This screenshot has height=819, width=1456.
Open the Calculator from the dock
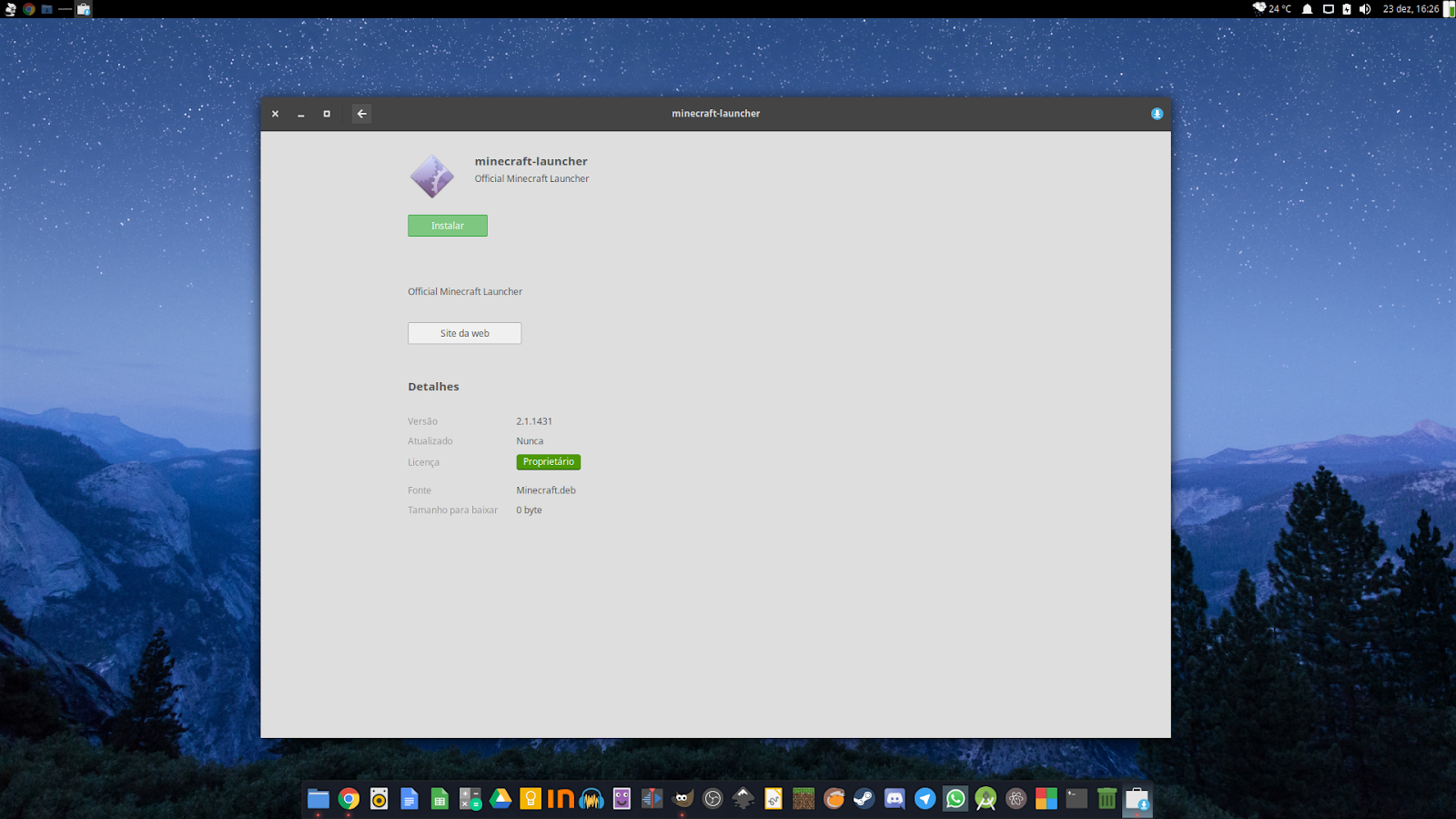470,799
